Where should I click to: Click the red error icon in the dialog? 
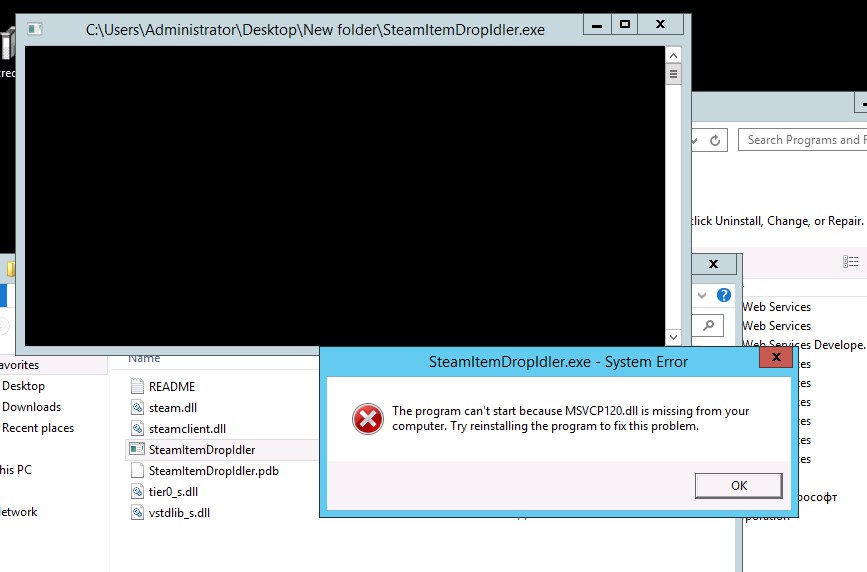368,419
